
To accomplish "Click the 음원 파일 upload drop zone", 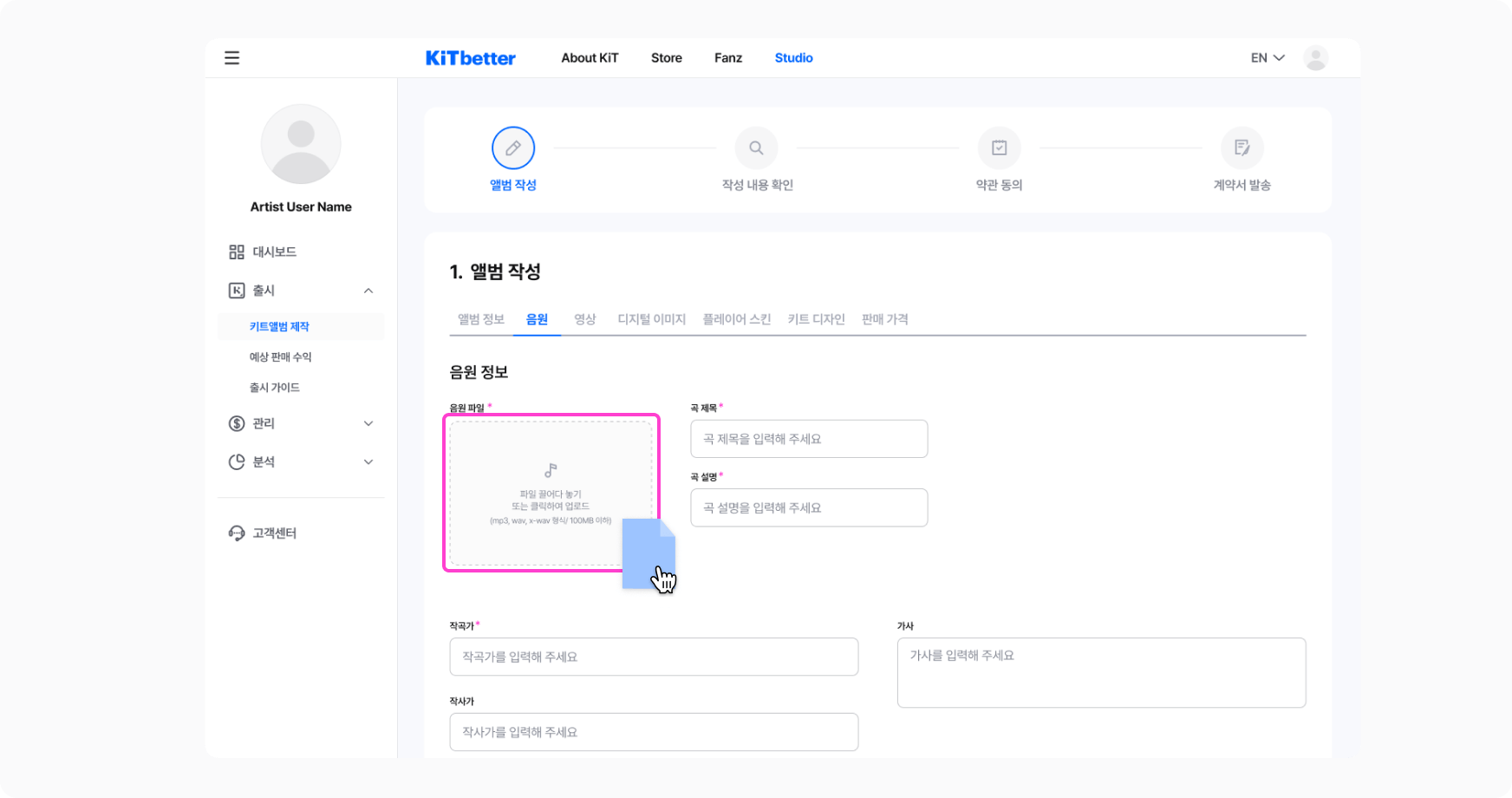I will click(x=550, y=493).
